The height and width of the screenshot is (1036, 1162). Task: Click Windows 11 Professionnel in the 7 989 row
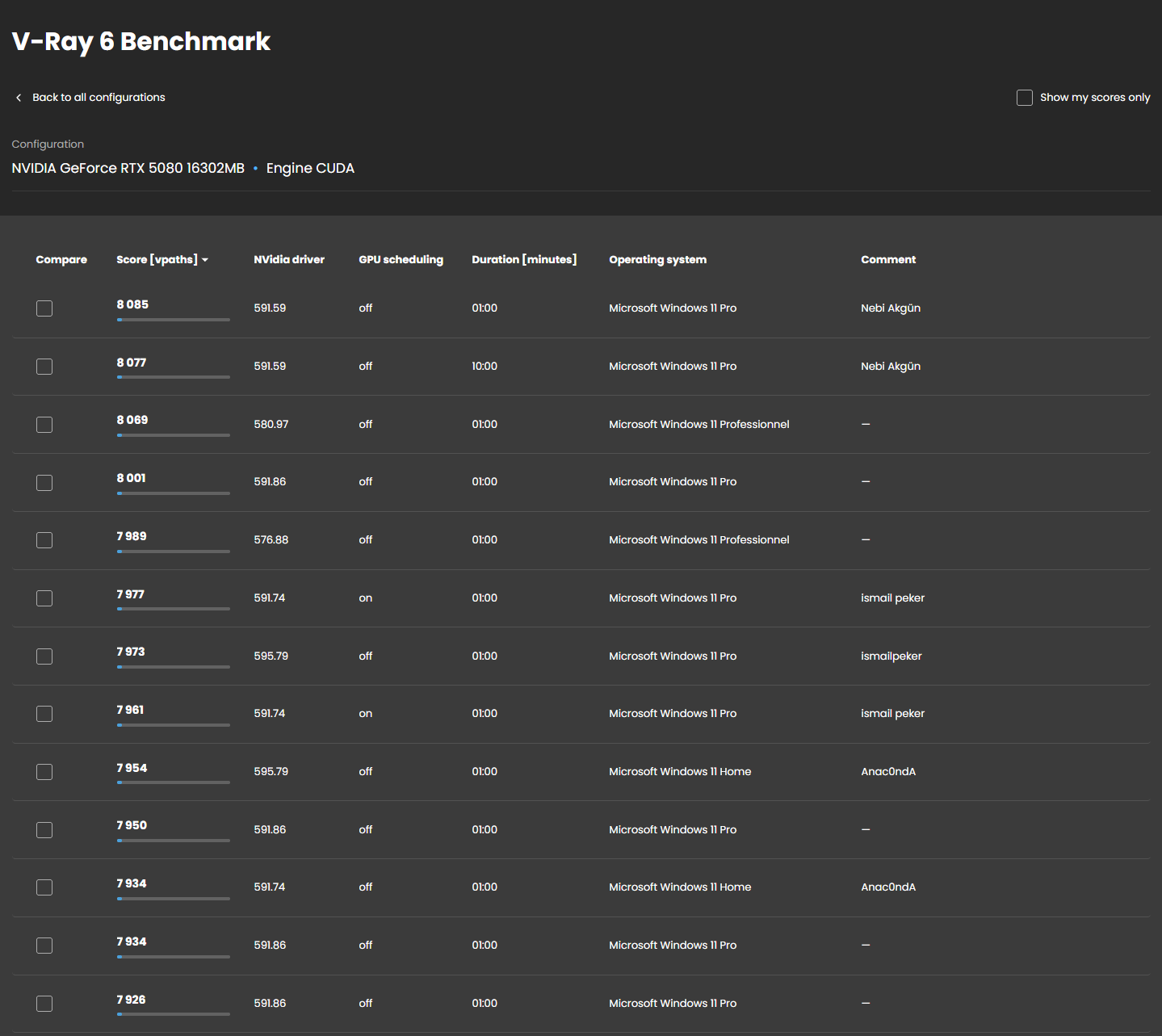tap(699, 539)
